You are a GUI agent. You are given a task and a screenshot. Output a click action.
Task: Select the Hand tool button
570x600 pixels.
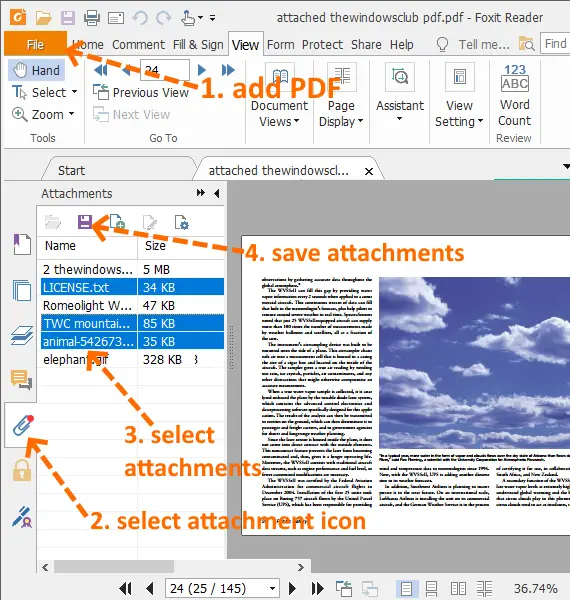[x=37, y=70]
